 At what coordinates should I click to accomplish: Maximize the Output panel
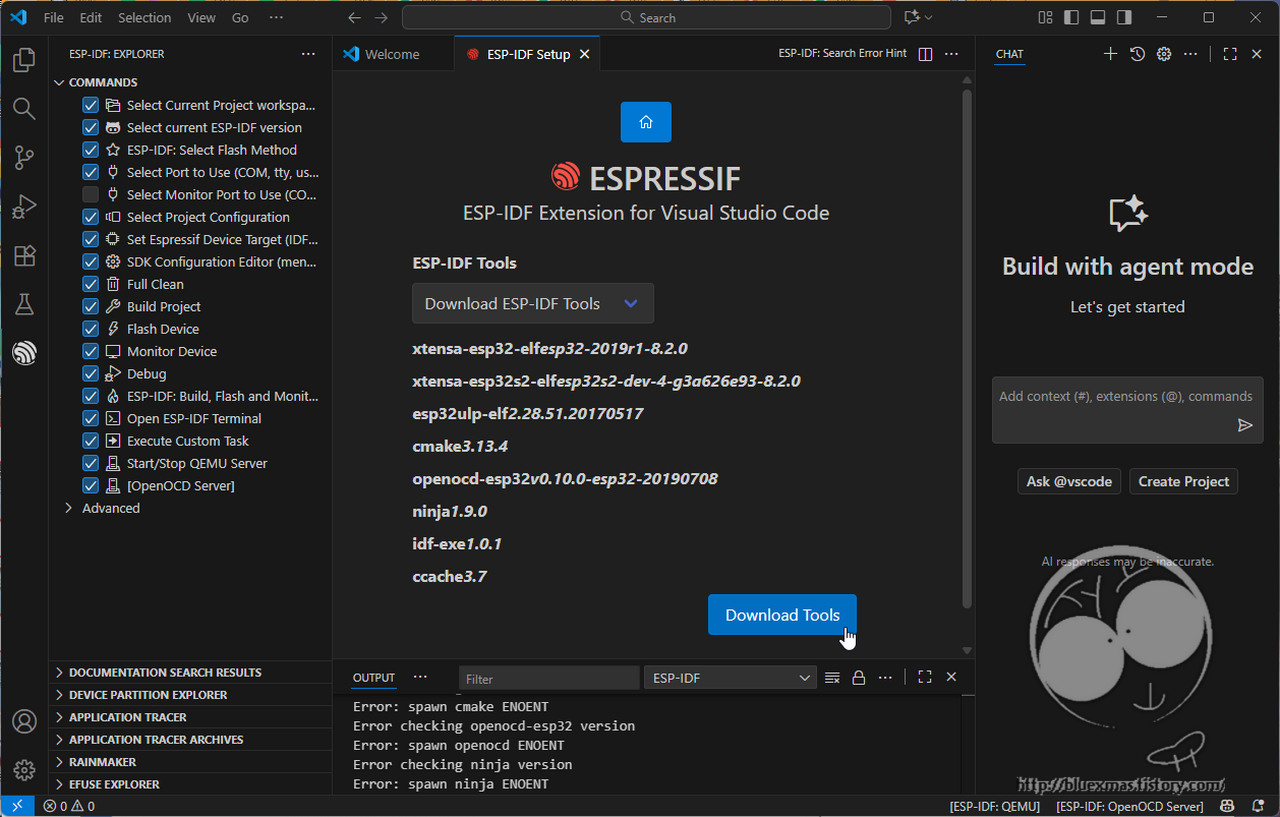925,677
